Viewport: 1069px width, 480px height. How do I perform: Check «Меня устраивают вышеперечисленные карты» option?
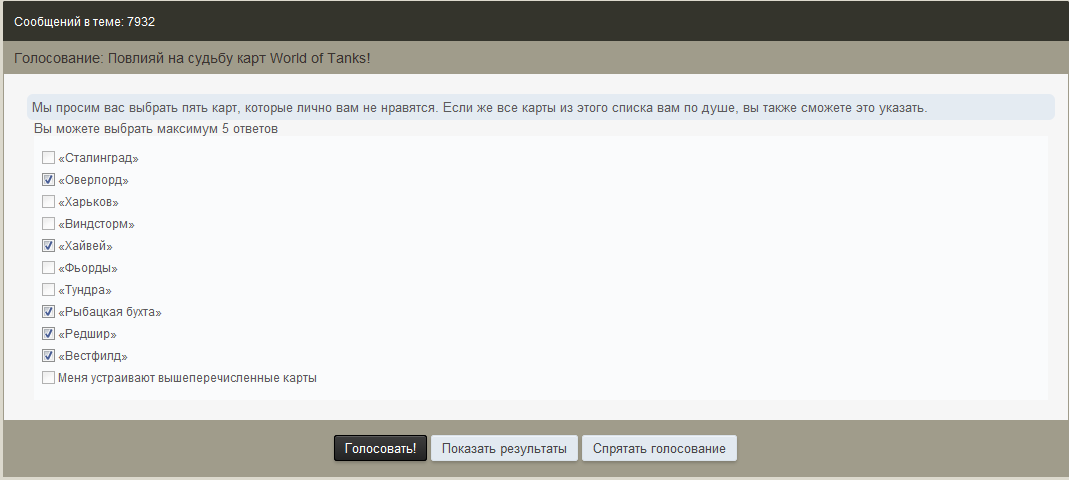click(48, 377)
